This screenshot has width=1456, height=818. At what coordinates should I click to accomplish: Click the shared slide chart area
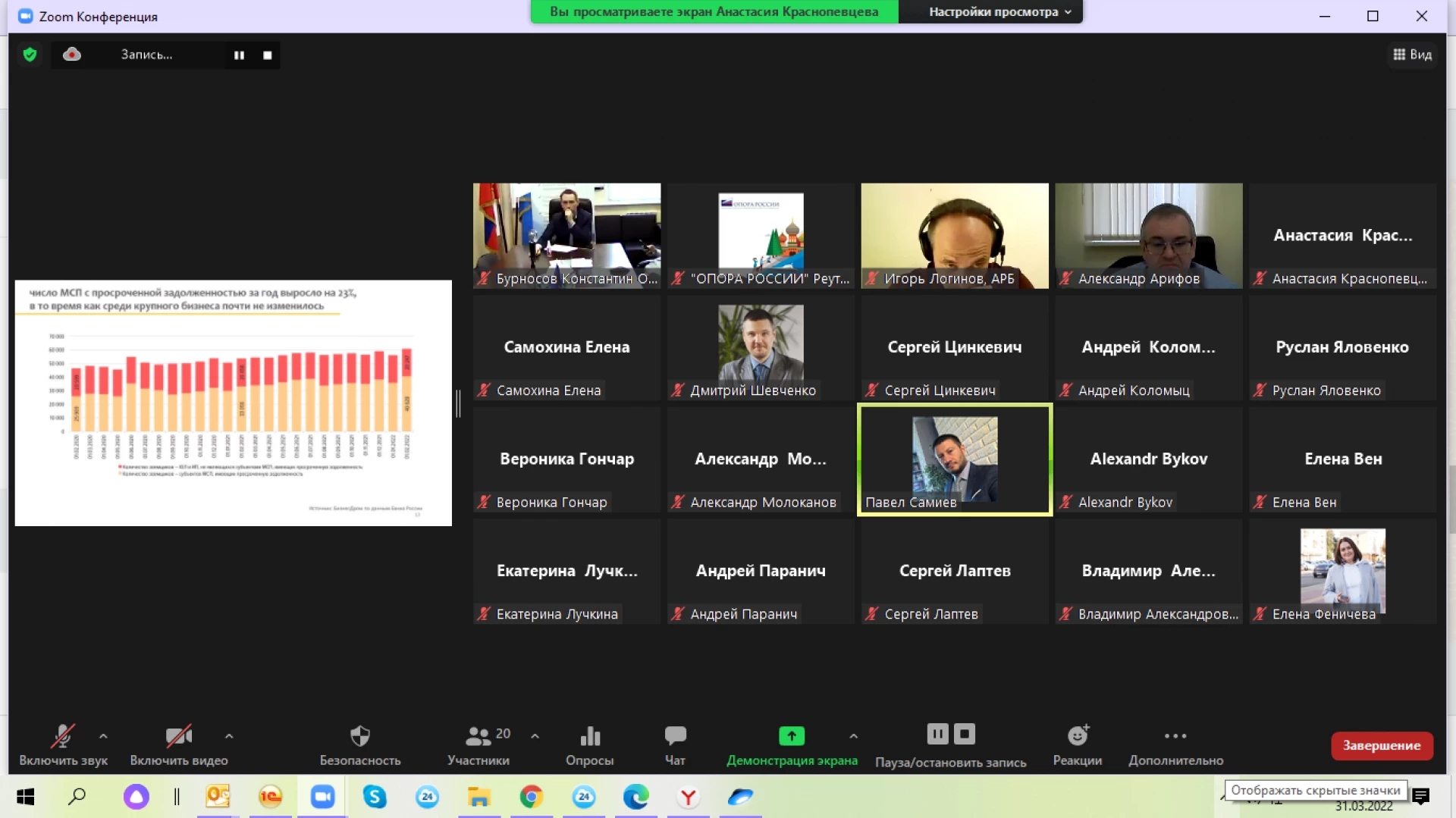(x=234, y=403)
